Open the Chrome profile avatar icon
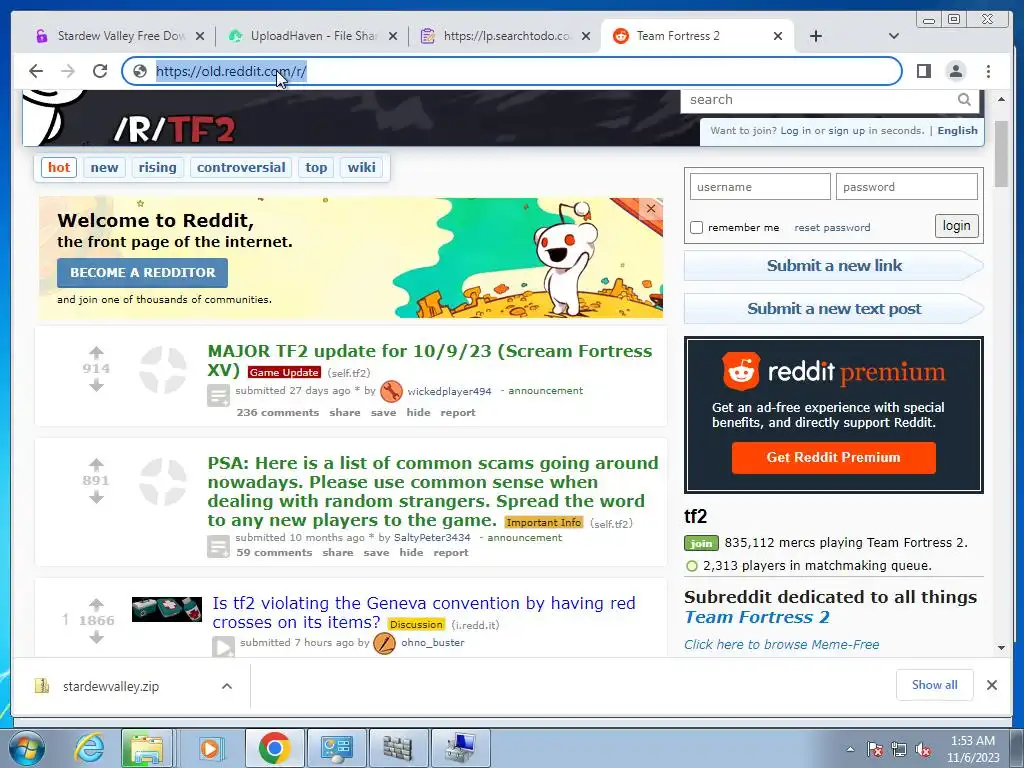This screenshot has height=768, width=1024. [x=955, y=71]
